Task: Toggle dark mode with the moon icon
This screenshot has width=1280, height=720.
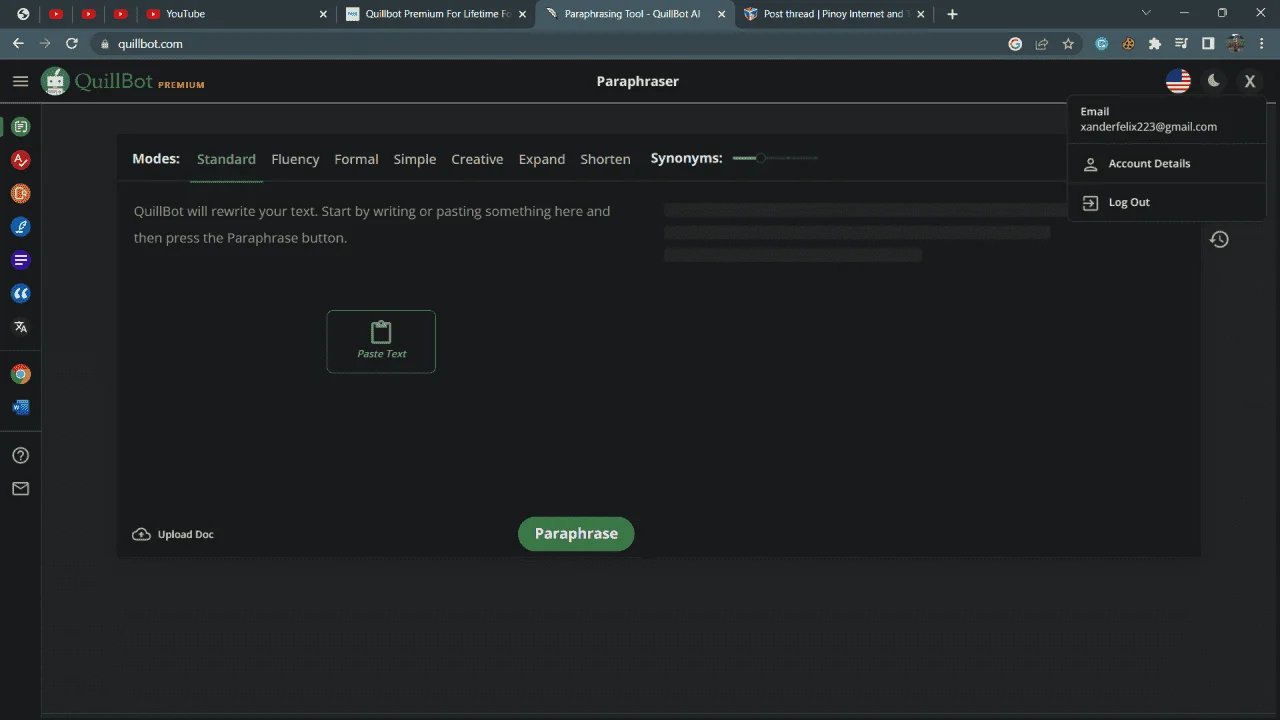Action: click(x=1214, y=81)
